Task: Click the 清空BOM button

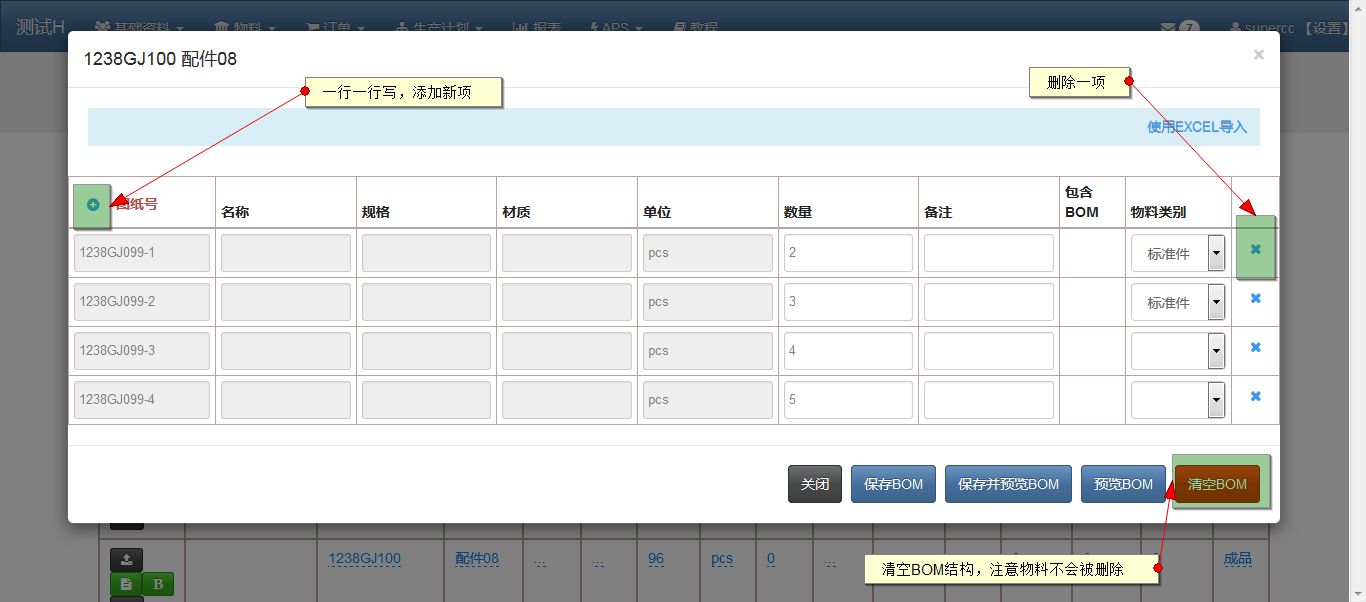Action: click(1217, 483)
